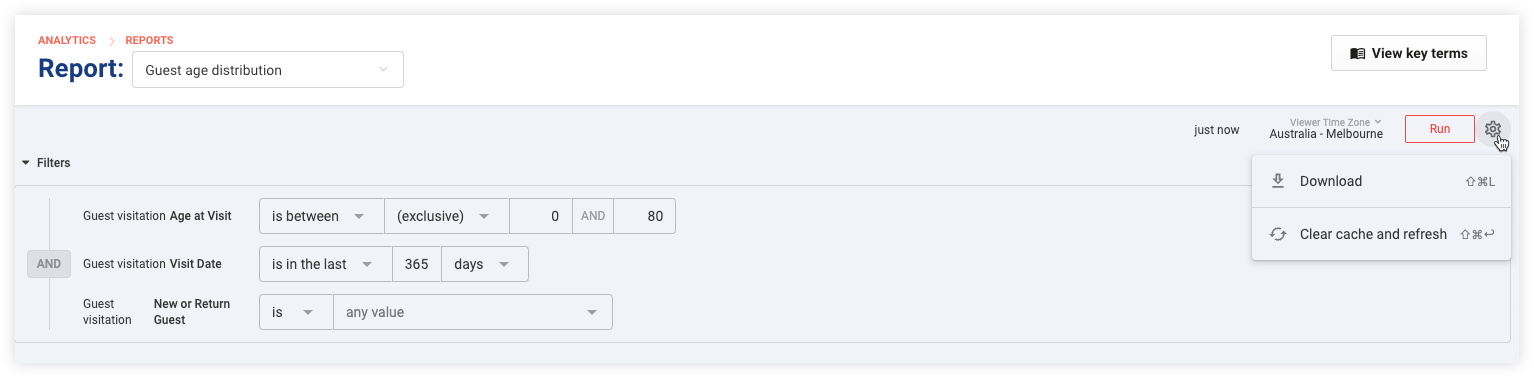Viewport: 1534px width, 378px height.
Task: Open the Guest age distribution report dropdown
Action: coord(268,70)
